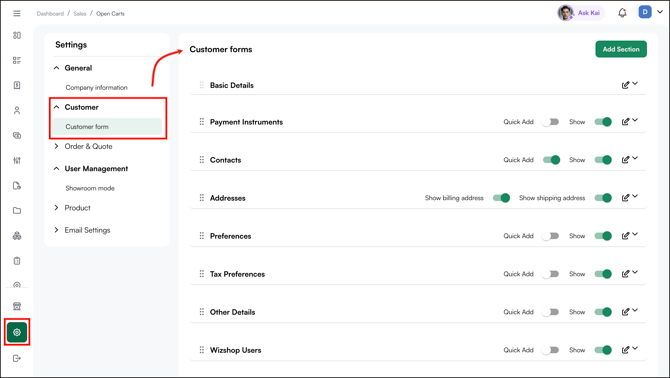Toggle Show for Tax Preferences
Viewport: 670px width, 378px height.
(x=603, y=274)
